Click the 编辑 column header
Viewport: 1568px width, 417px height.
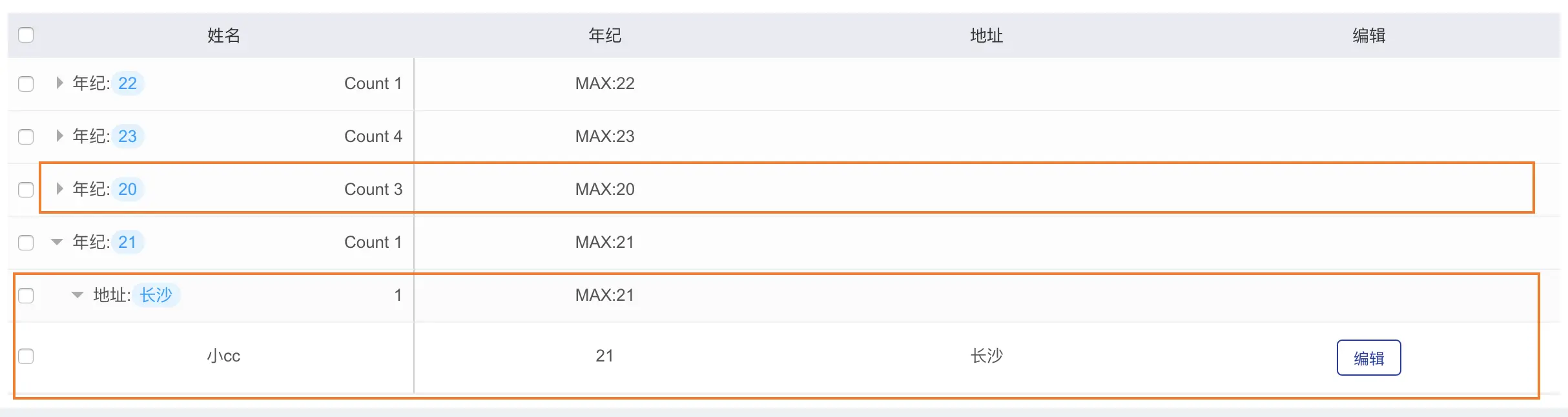pos(1368,36)
